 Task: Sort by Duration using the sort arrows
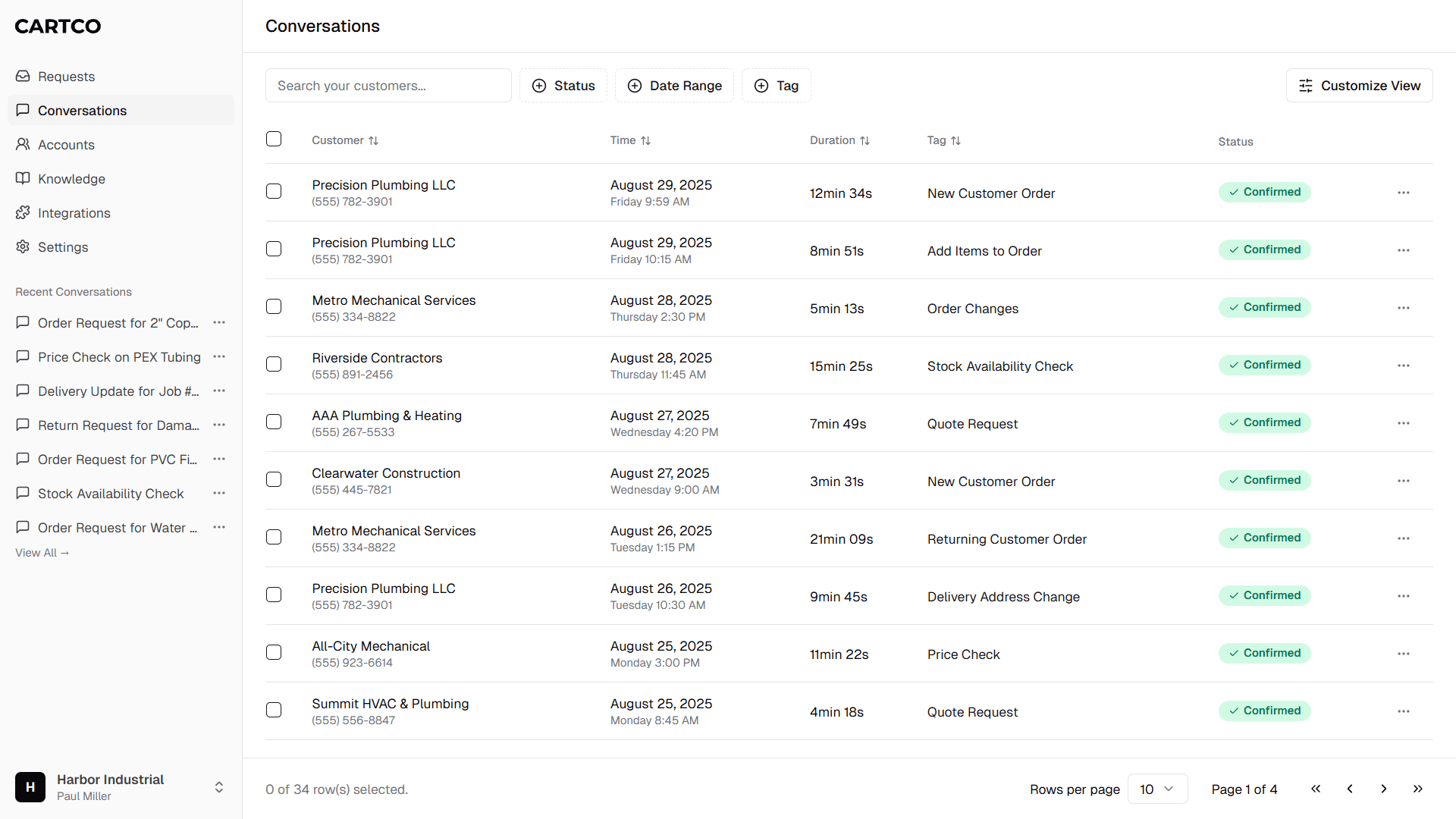coord(865,140)
